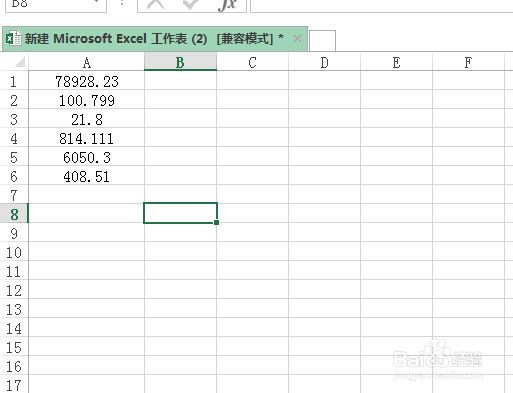Click into the formula bar input
The height and width of the screenshot is (393, 513).
pos(381,5)
